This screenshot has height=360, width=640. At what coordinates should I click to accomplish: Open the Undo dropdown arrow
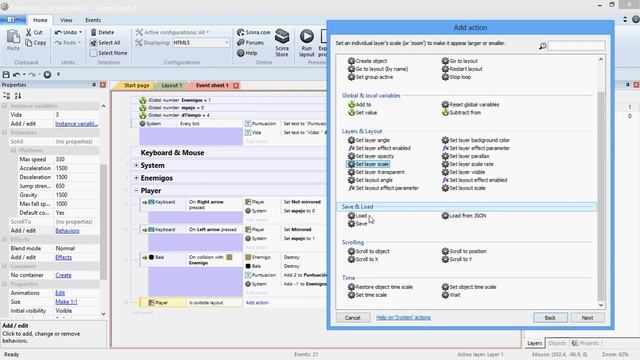[80, 32]
